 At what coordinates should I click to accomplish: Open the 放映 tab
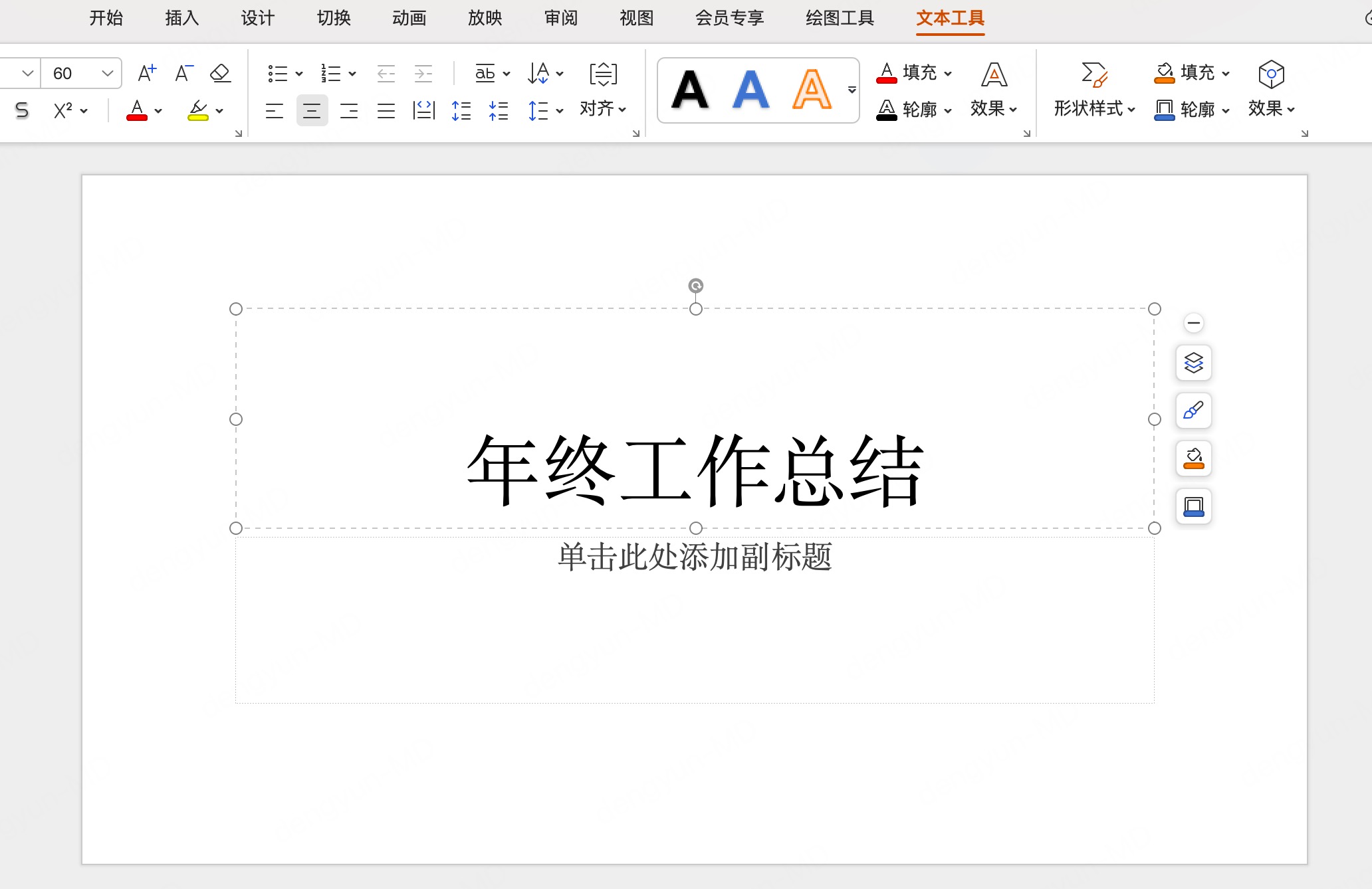[x=485, y=18]
